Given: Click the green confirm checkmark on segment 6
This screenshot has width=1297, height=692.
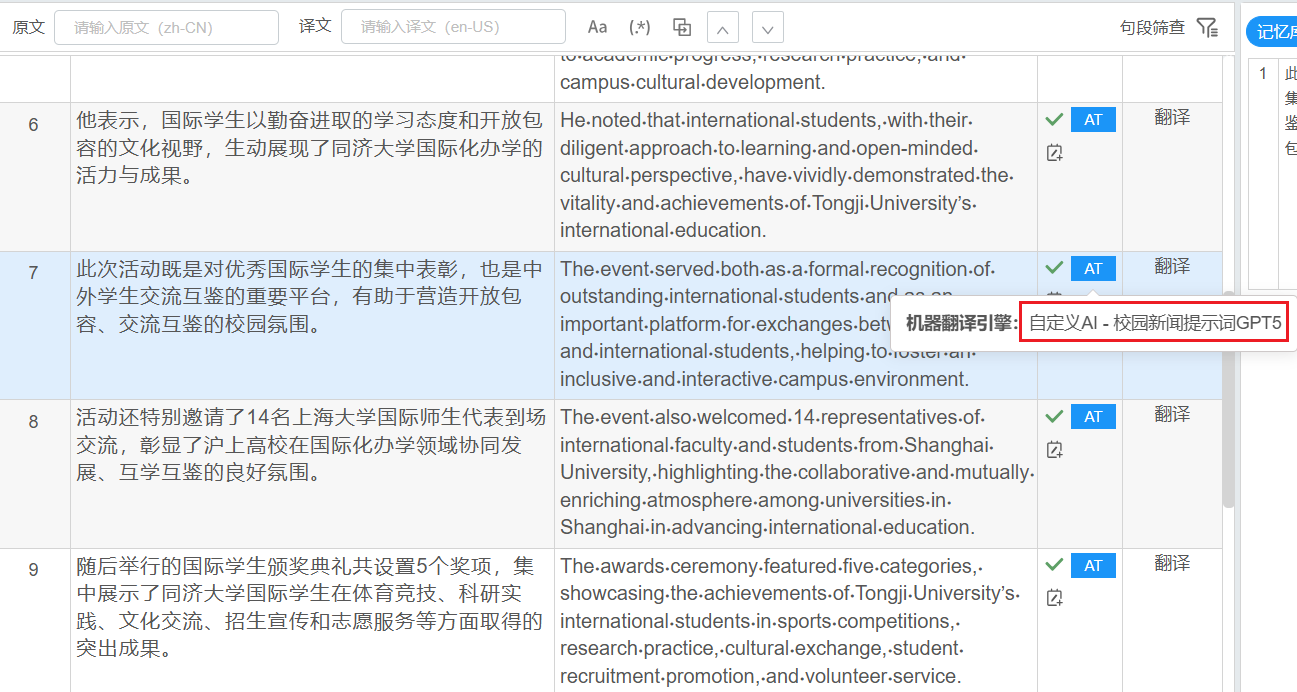Looking at the screenshot, I should tap(1054, 120).
